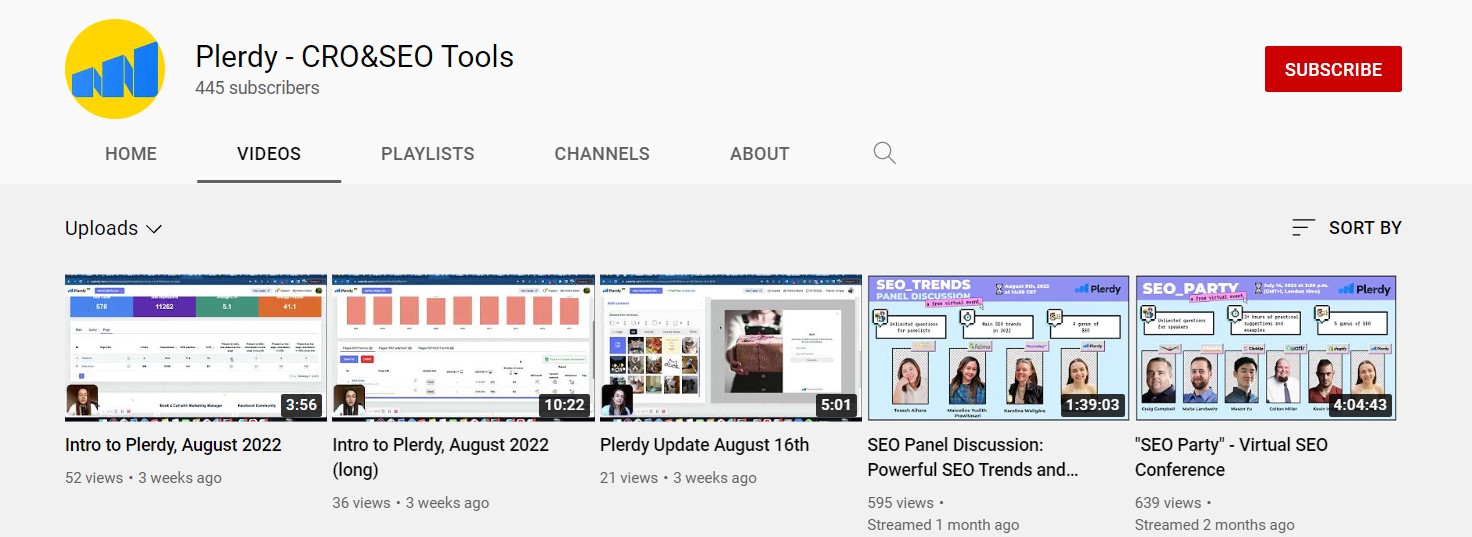The height and width of the screenshot is (537, 1472).
Task: Open the Playlists tab
Action: [428, 154]
